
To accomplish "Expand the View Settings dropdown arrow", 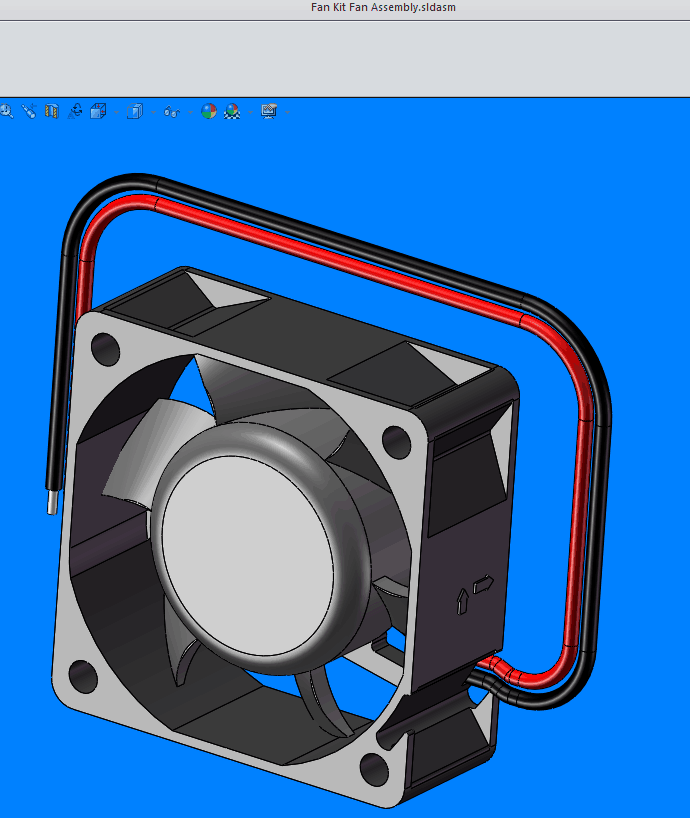I will tap(287, 112).
